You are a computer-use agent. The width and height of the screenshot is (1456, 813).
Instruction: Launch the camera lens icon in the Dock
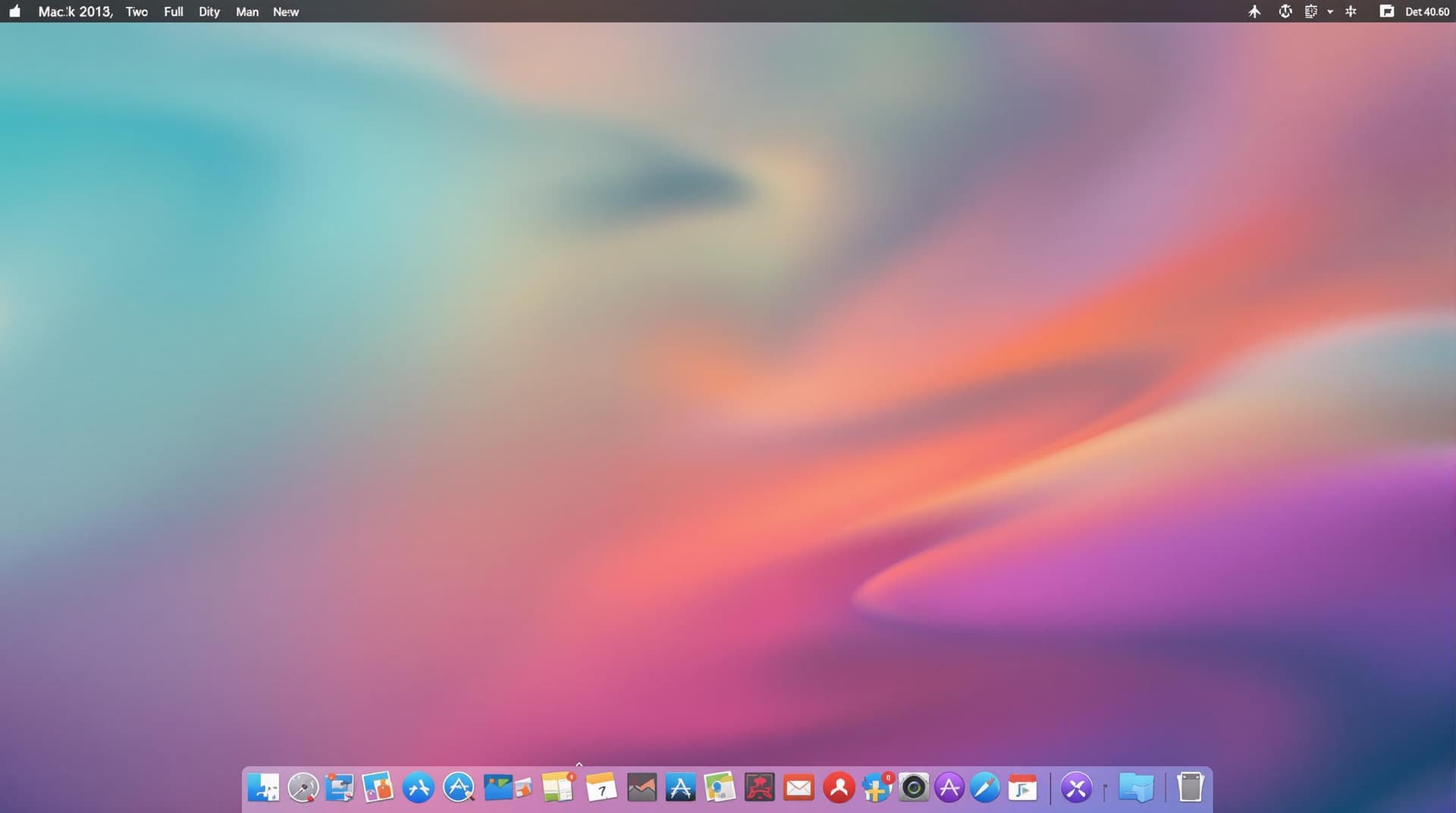[x=914, y=788]
